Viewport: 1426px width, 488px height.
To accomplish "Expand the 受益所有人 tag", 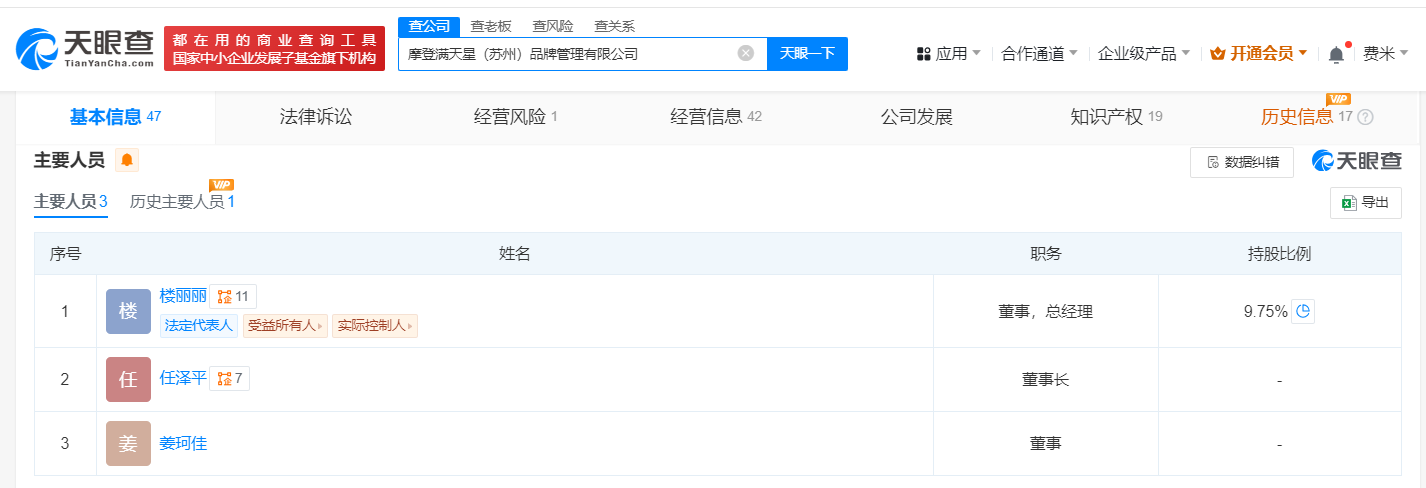I will [x=285, y=325].
